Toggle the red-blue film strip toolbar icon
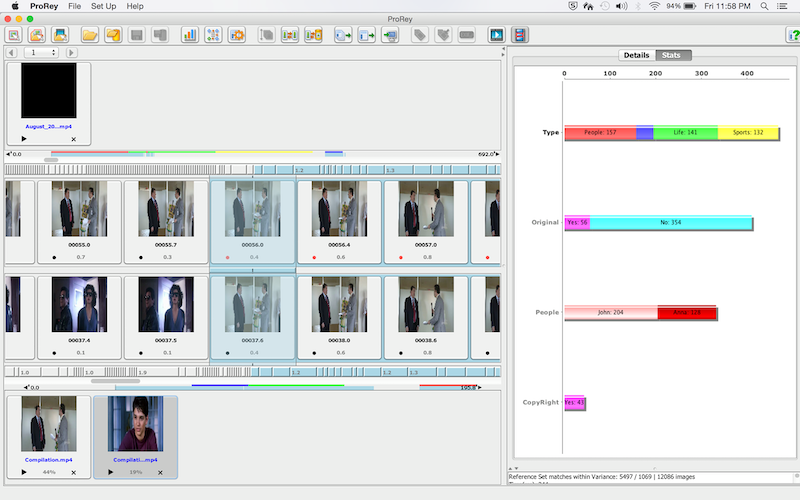The image size is (800, 500). [519, 35]
